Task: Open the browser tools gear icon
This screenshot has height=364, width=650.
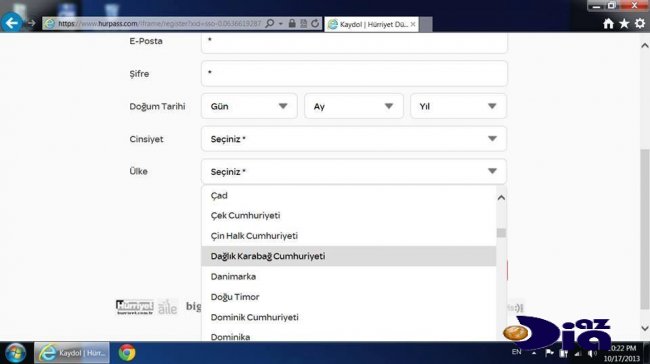Action: [x=640, y=24]
